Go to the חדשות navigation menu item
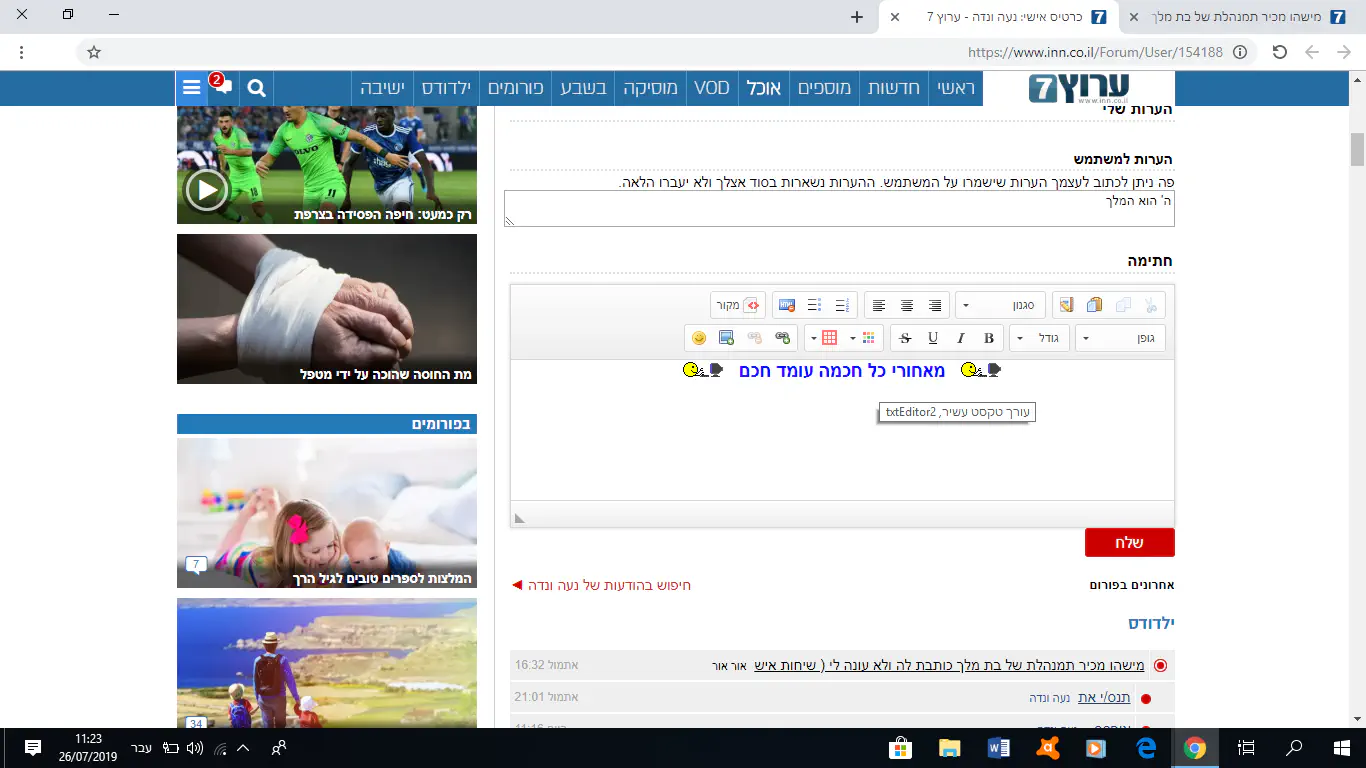 tap(893, 88)
